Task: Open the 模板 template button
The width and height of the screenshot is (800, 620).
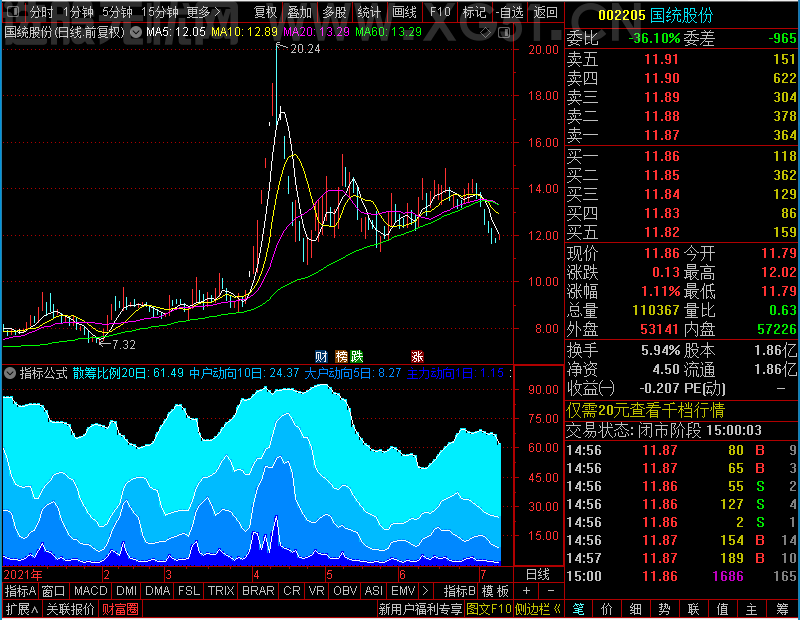Action: (x=495, y=591)
